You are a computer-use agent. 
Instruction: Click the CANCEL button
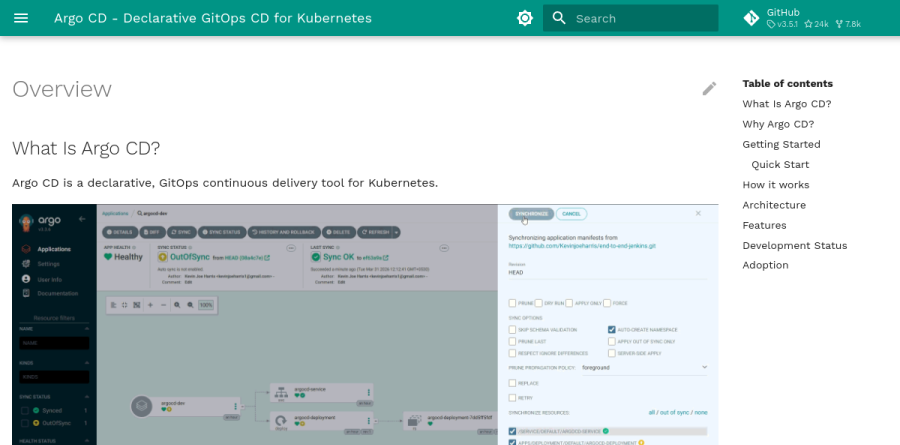tap(571, 214)
